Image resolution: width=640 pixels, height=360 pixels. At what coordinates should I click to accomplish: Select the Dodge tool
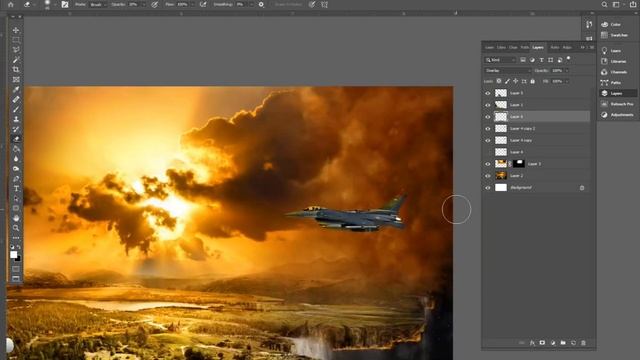16,169
